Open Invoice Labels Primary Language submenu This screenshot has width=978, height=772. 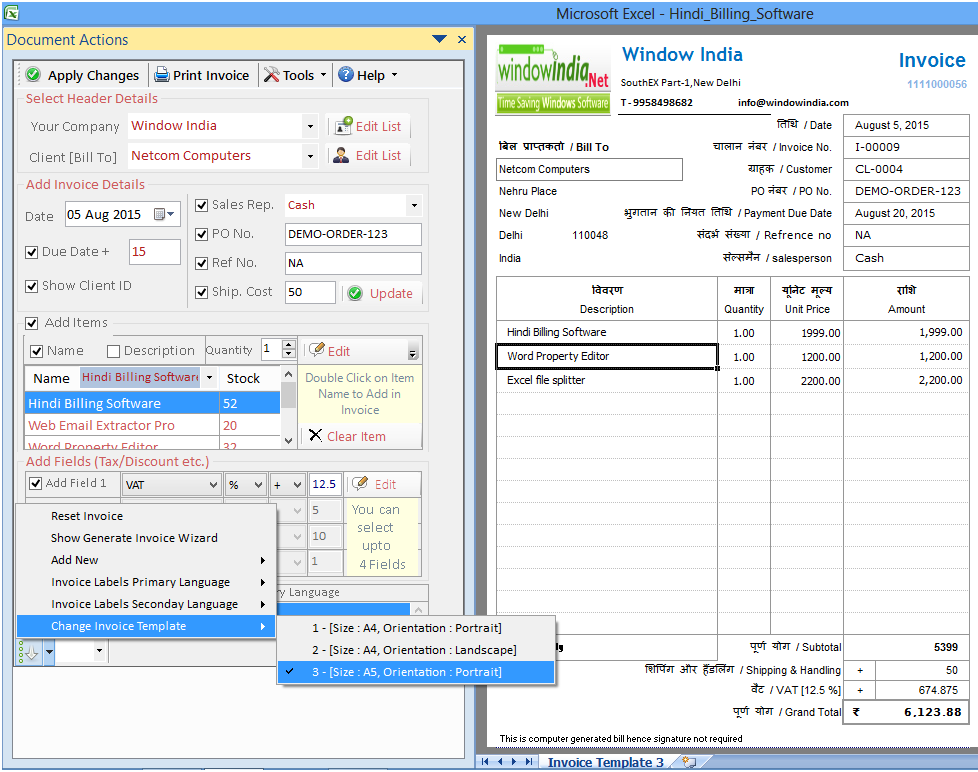pos(146,582)
